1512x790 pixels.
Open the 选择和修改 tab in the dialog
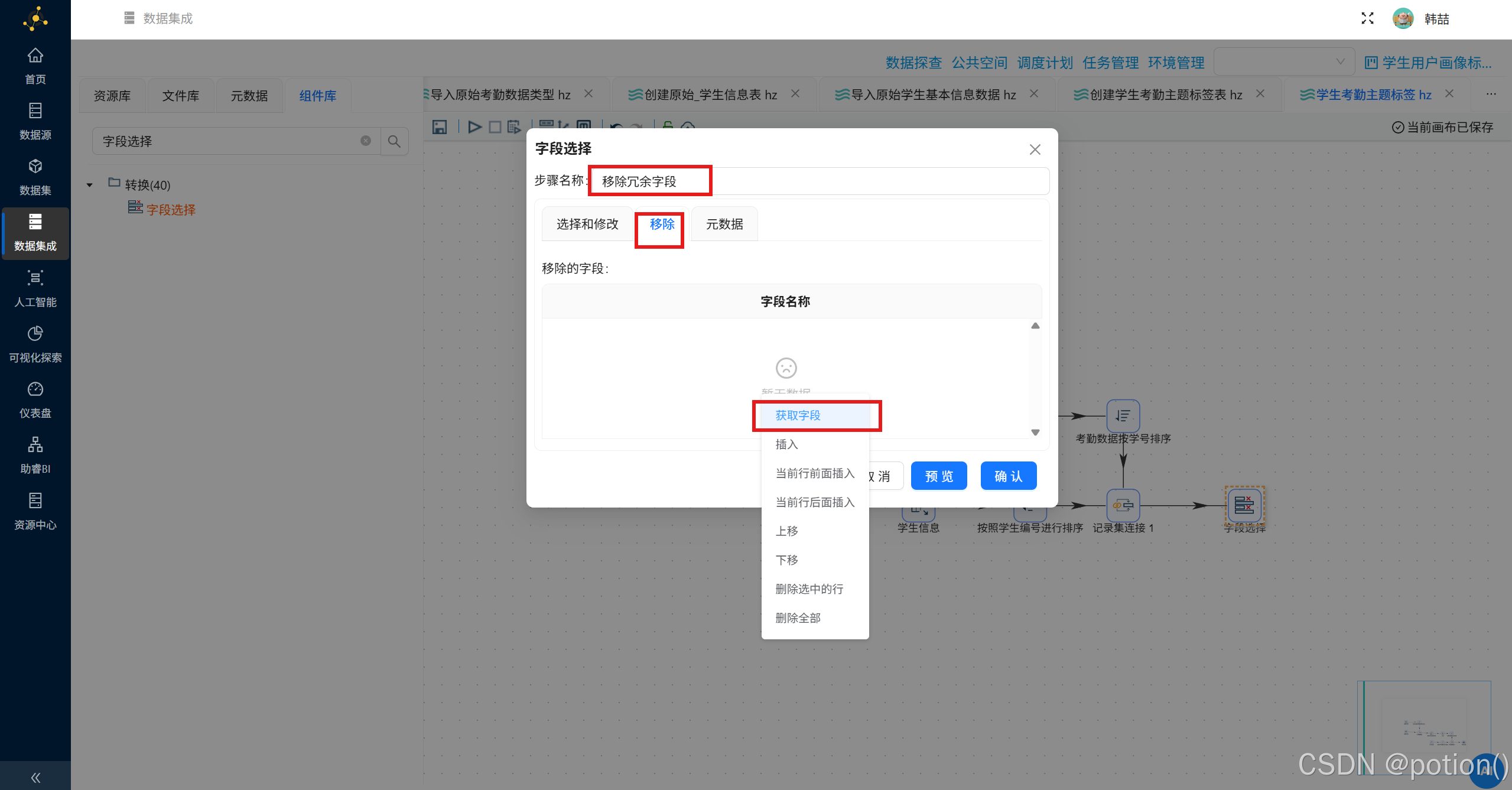587,224
